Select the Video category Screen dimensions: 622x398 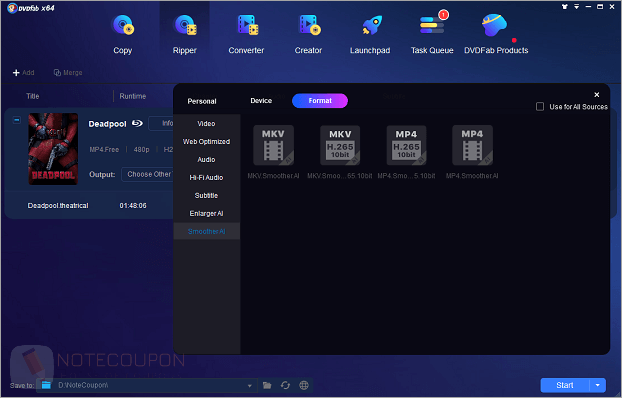point(206,124)
